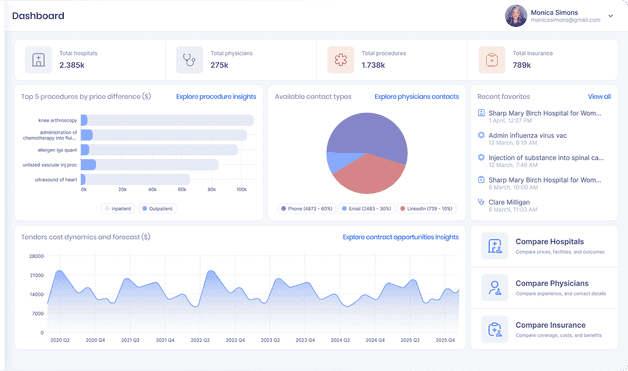Click the administration of chemotherapy bar
The image size is (628, 371).
point(164,135)
